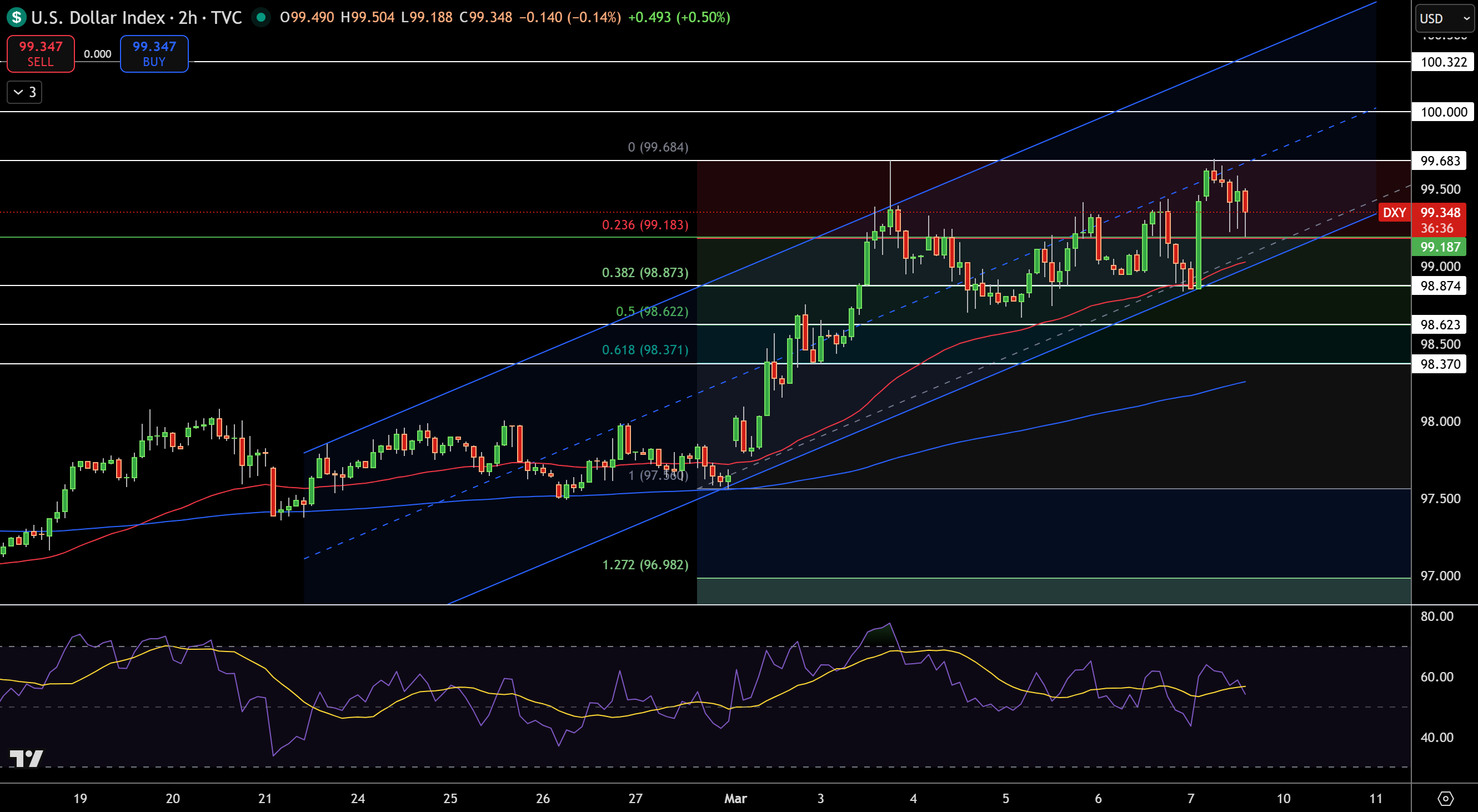
Task: Click the 97.000 price axis label
Action: 1440,575
